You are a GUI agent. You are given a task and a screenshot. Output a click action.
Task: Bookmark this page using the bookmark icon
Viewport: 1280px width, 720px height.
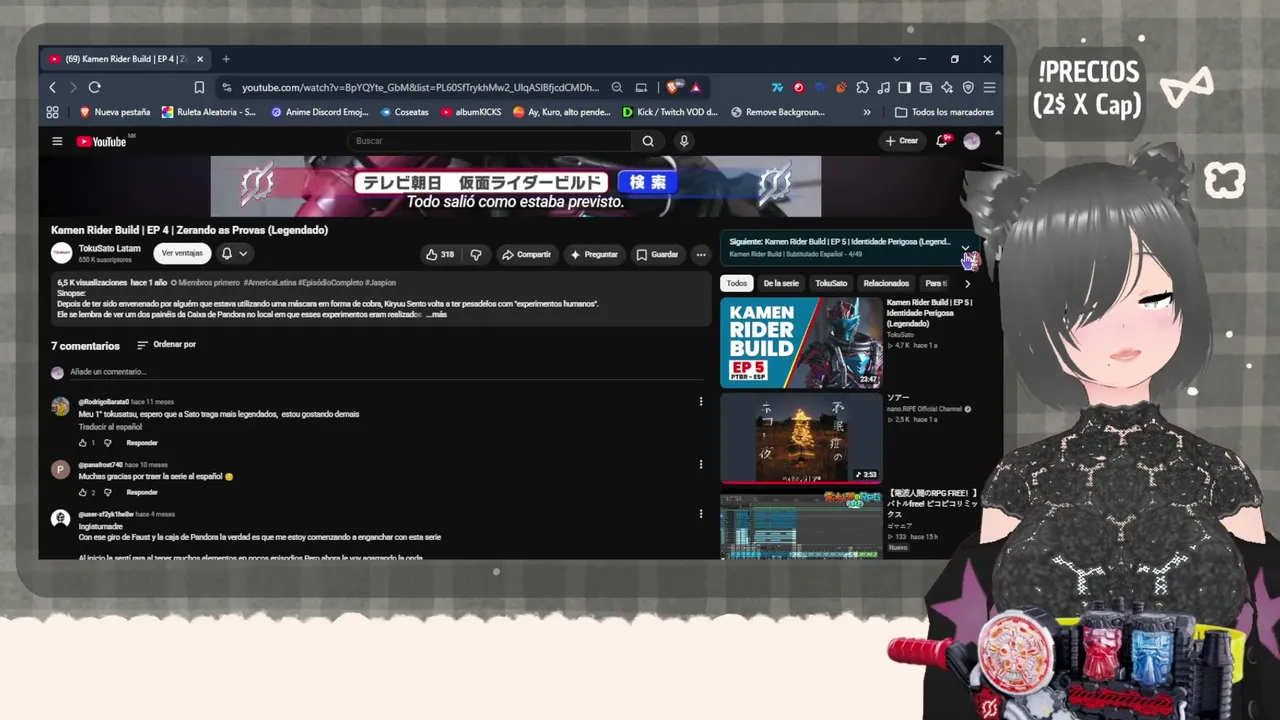tap(200, 87)
